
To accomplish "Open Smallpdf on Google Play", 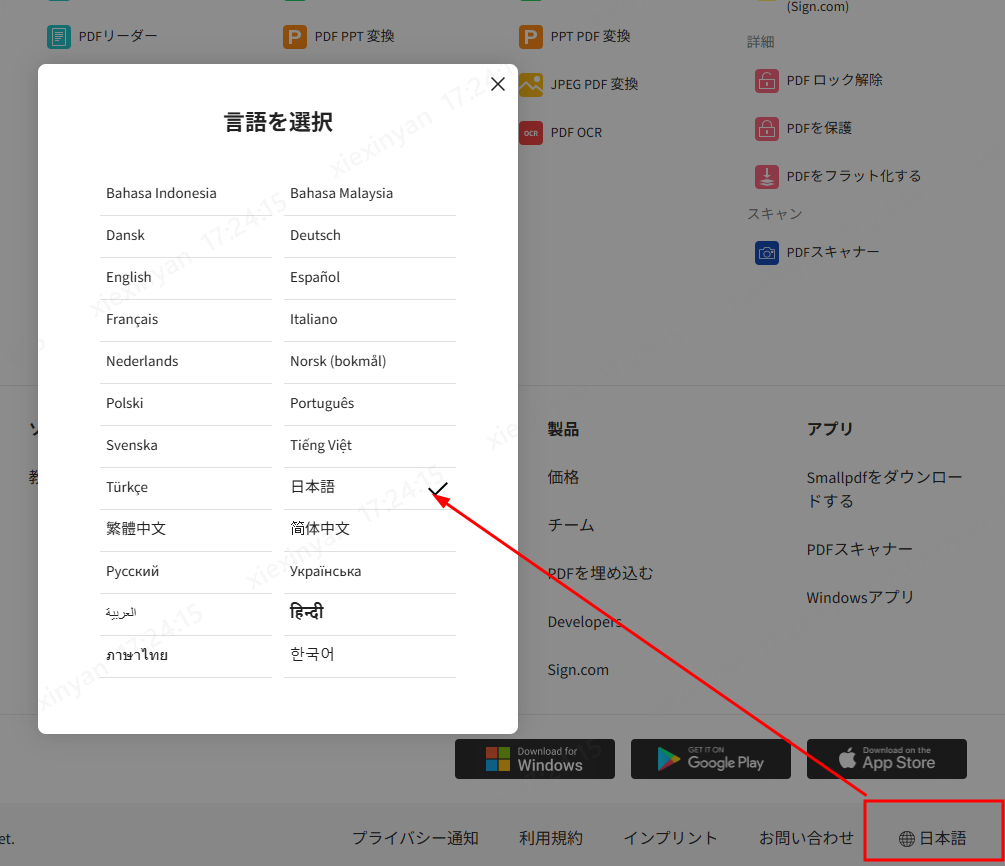I will [x=710, y=759].
